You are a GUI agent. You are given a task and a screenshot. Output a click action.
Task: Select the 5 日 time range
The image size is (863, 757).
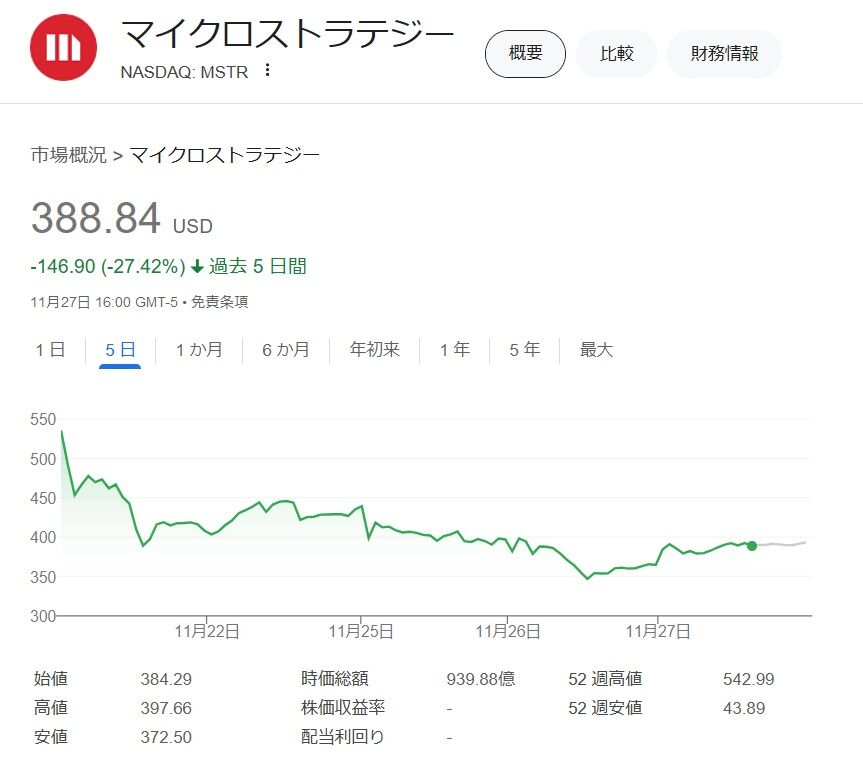click(x=120, y=350)
